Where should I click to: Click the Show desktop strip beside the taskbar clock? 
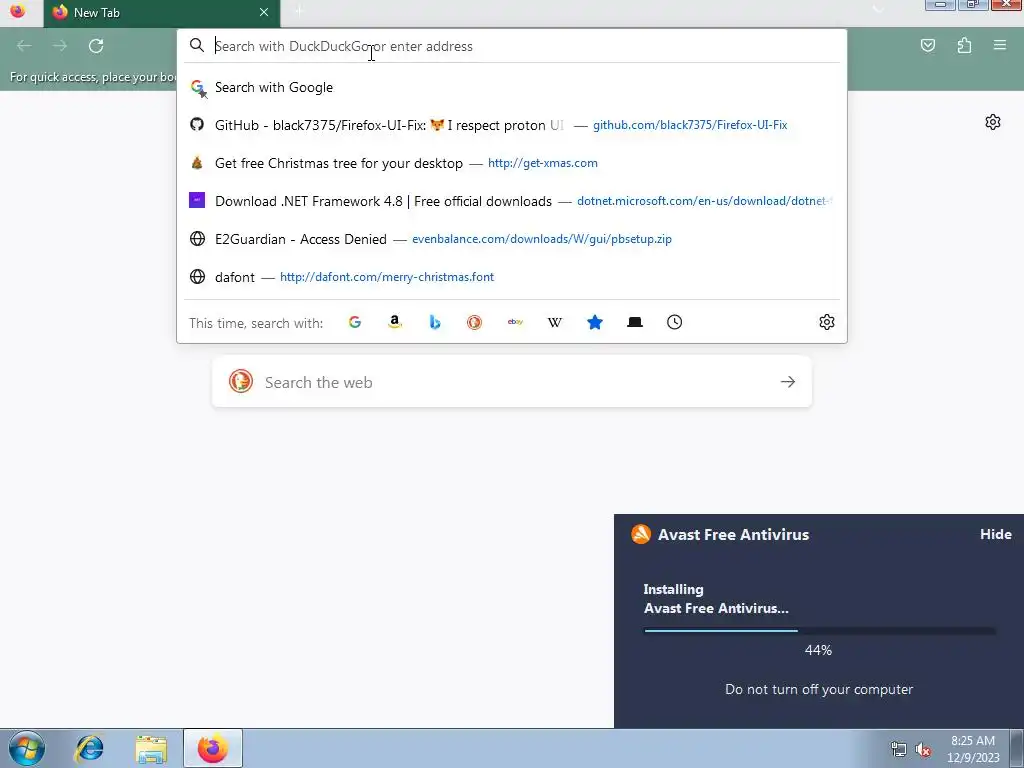click(1017, 748)
